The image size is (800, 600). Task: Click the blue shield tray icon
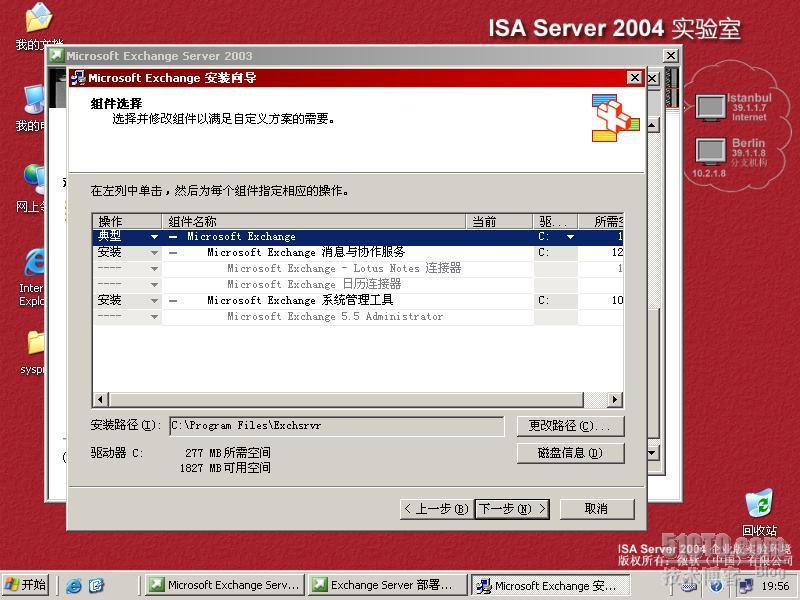click(x=717, y=585)
